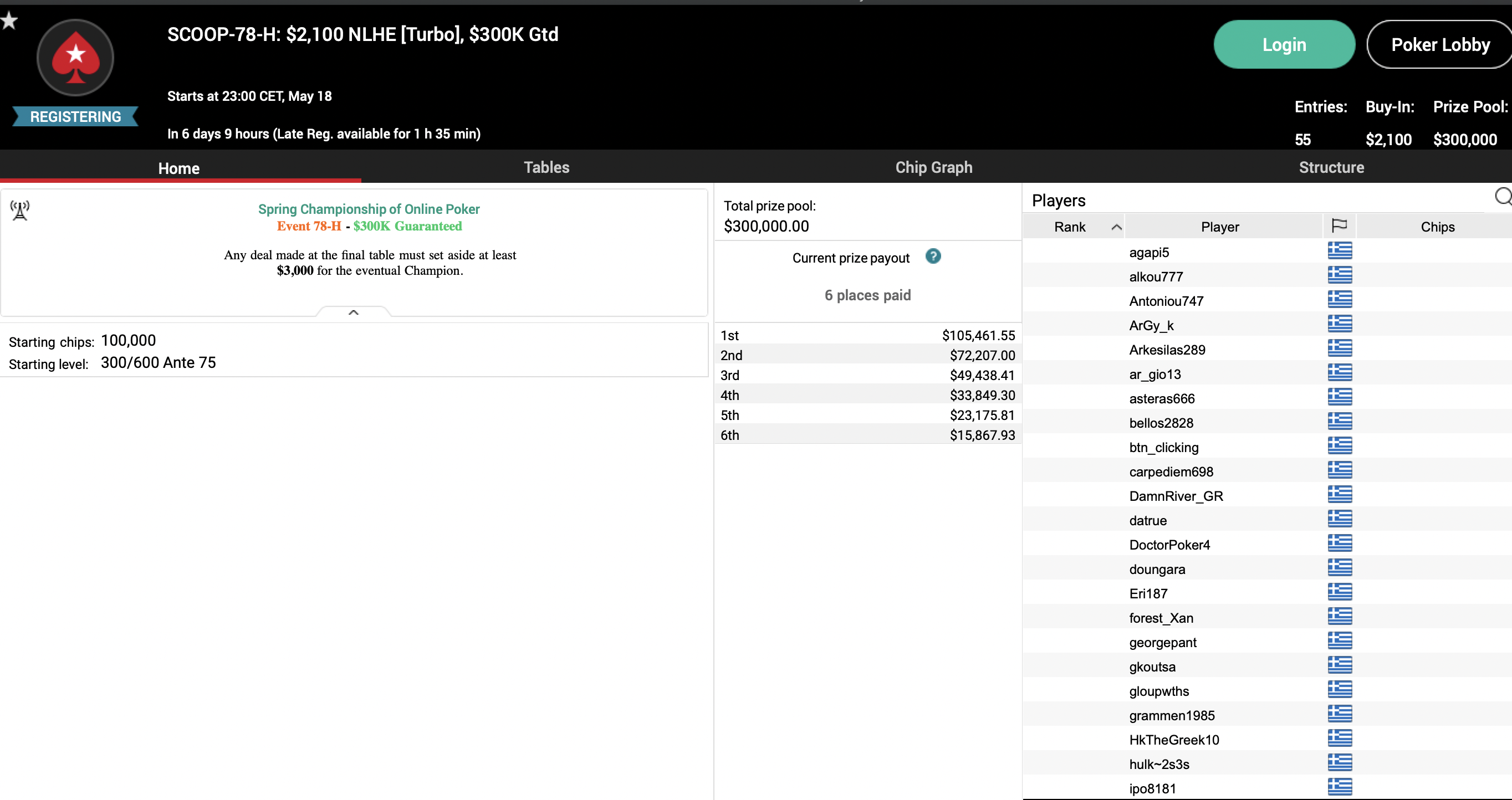Click the REGISTERING status banner
The width and height of the screenshot is (1512, 800).
[76, 116]
